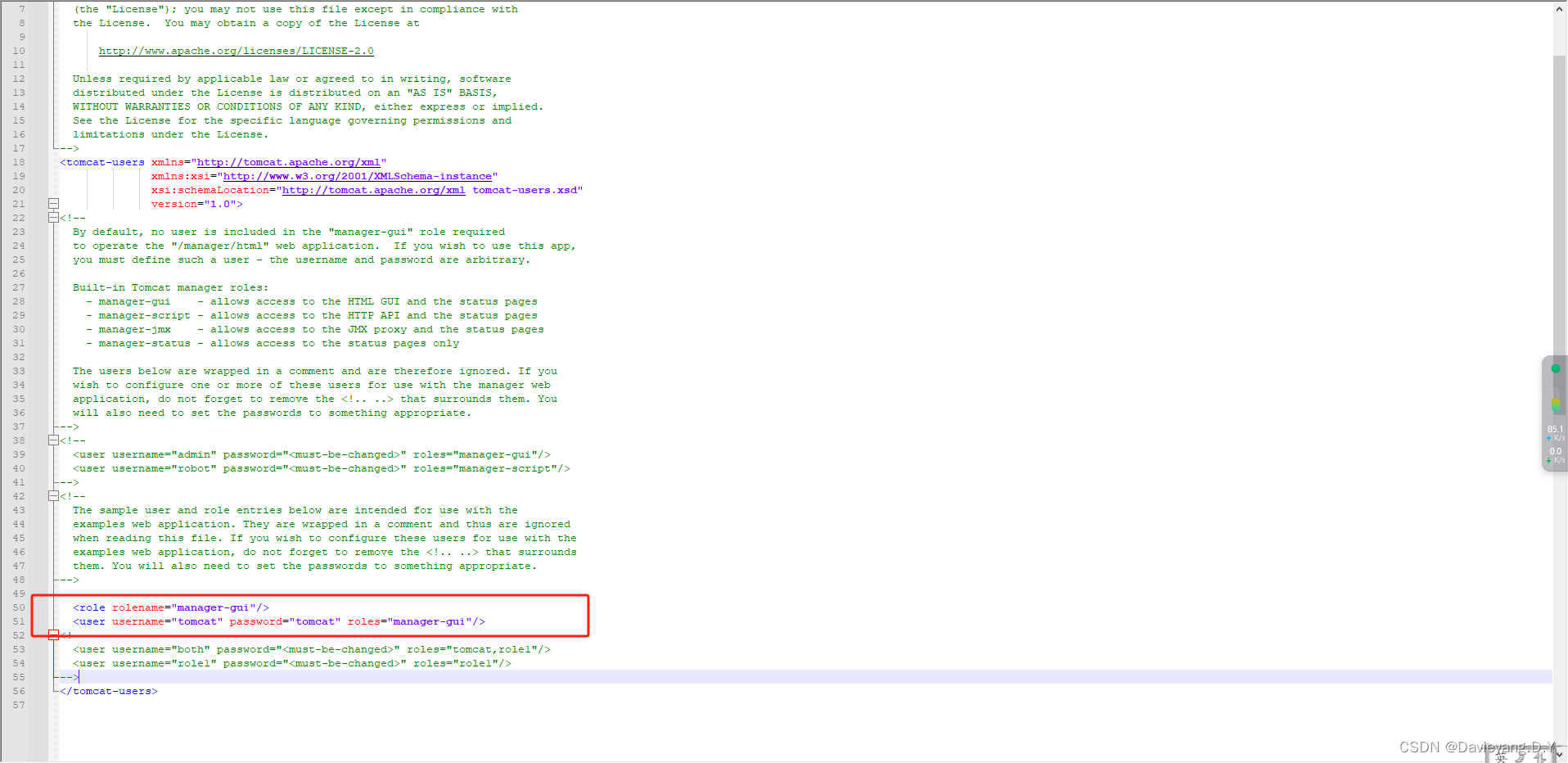Click "The sample user and role entries" line

point(295,510)
